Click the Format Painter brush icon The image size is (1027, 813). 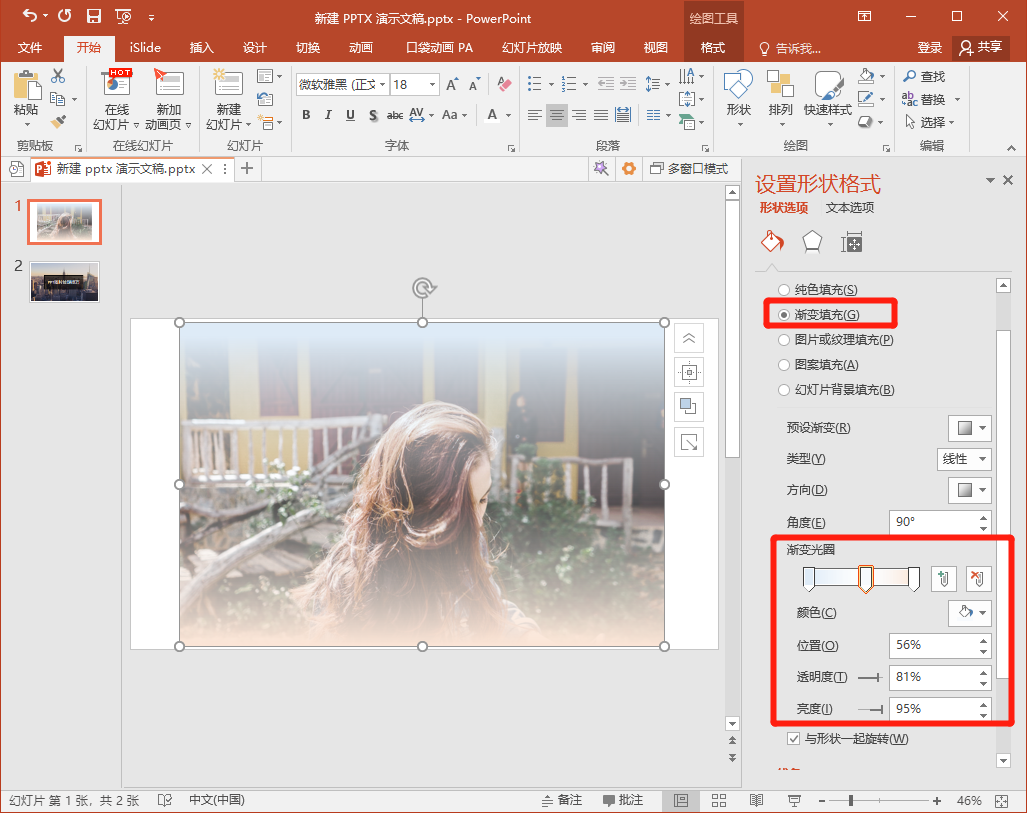pos(58,122)
